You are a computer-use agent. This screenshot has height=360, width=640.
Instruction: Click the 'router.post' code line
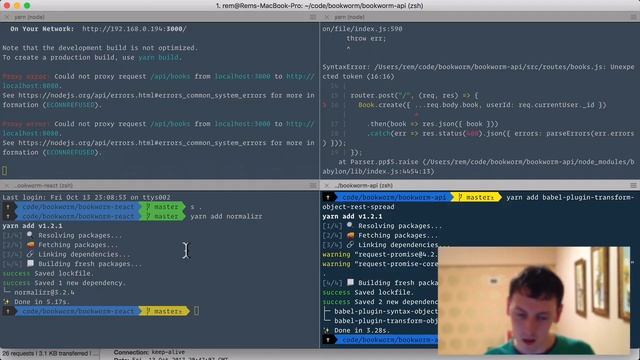(x=414, y=96)
